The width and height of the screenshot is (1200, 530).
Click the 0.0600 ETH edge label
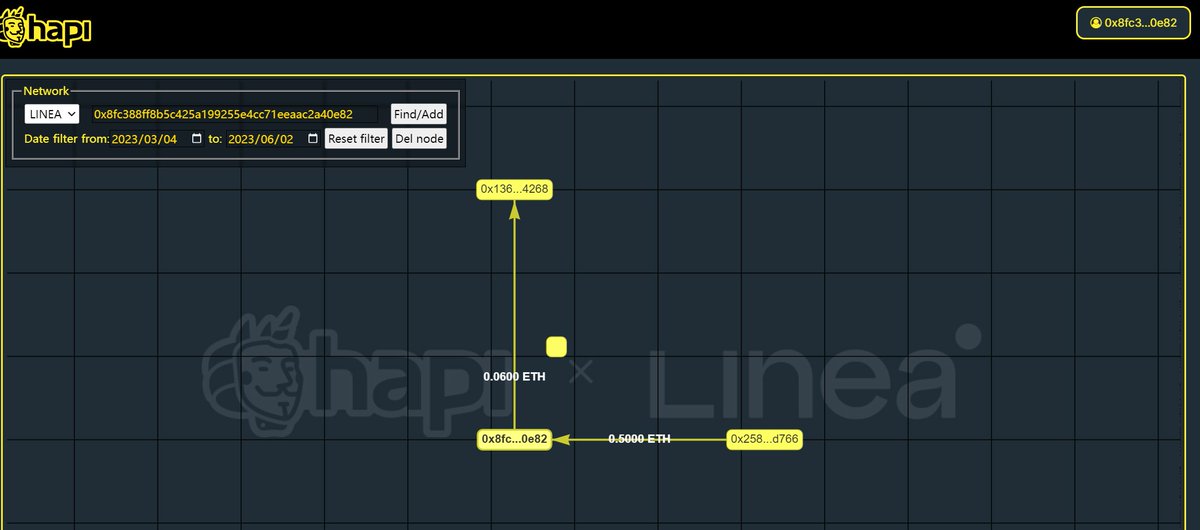coord(514,377)
